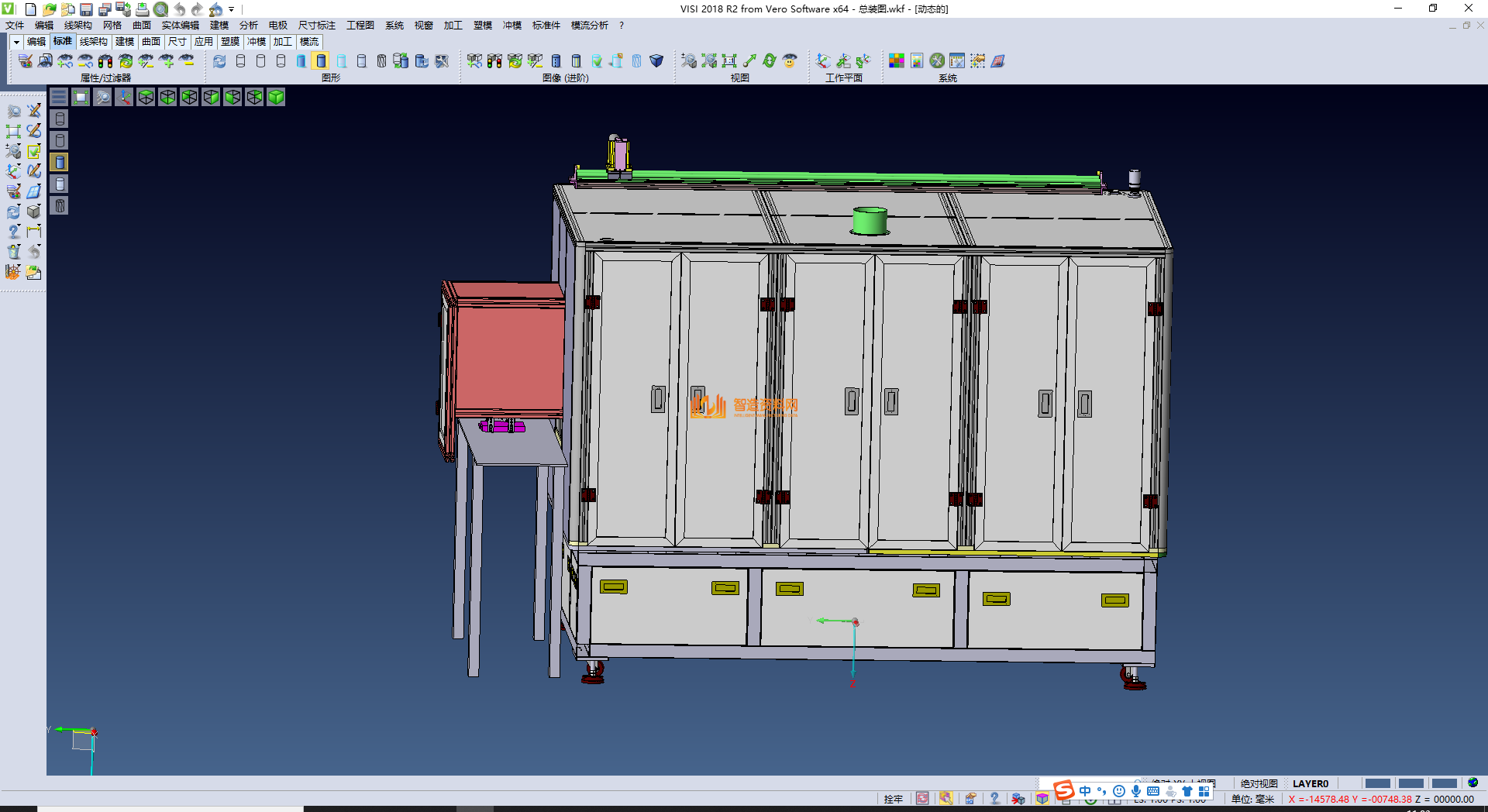This screenshot has height=812, width=1488.
Task: Expand the toolbar tab dropdown arrow
Action: coord(15,42)
